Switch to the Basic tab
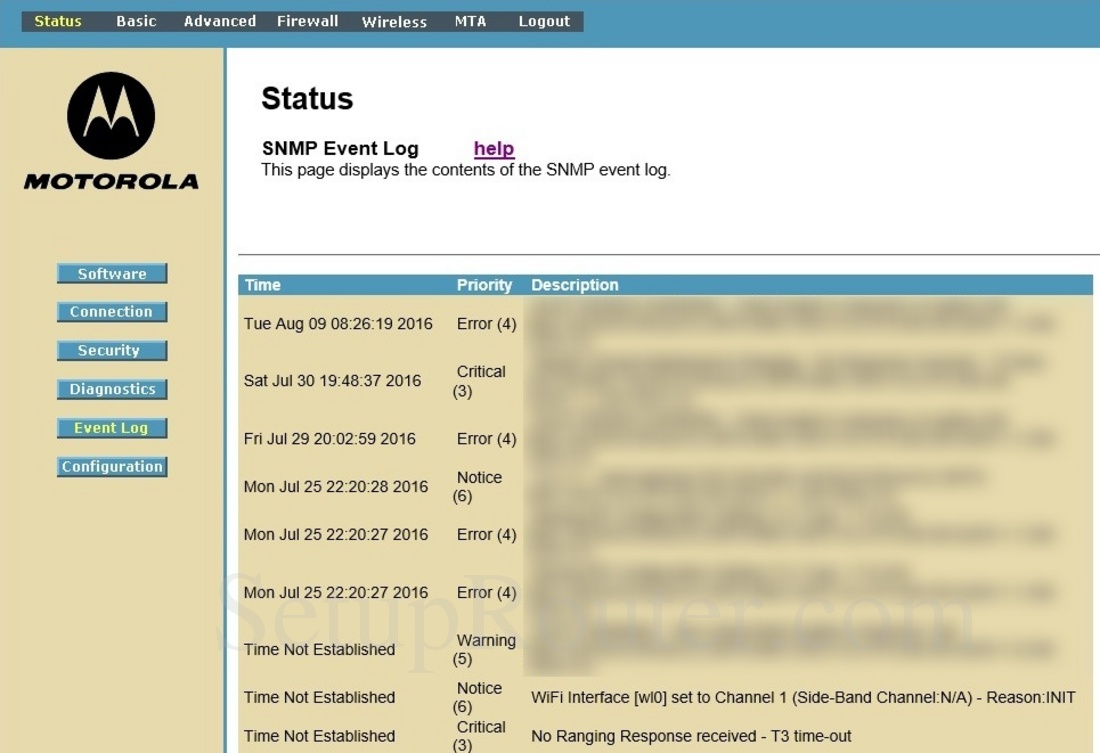This screenshot has width=1100, height=753. click(x=136, y=21)
